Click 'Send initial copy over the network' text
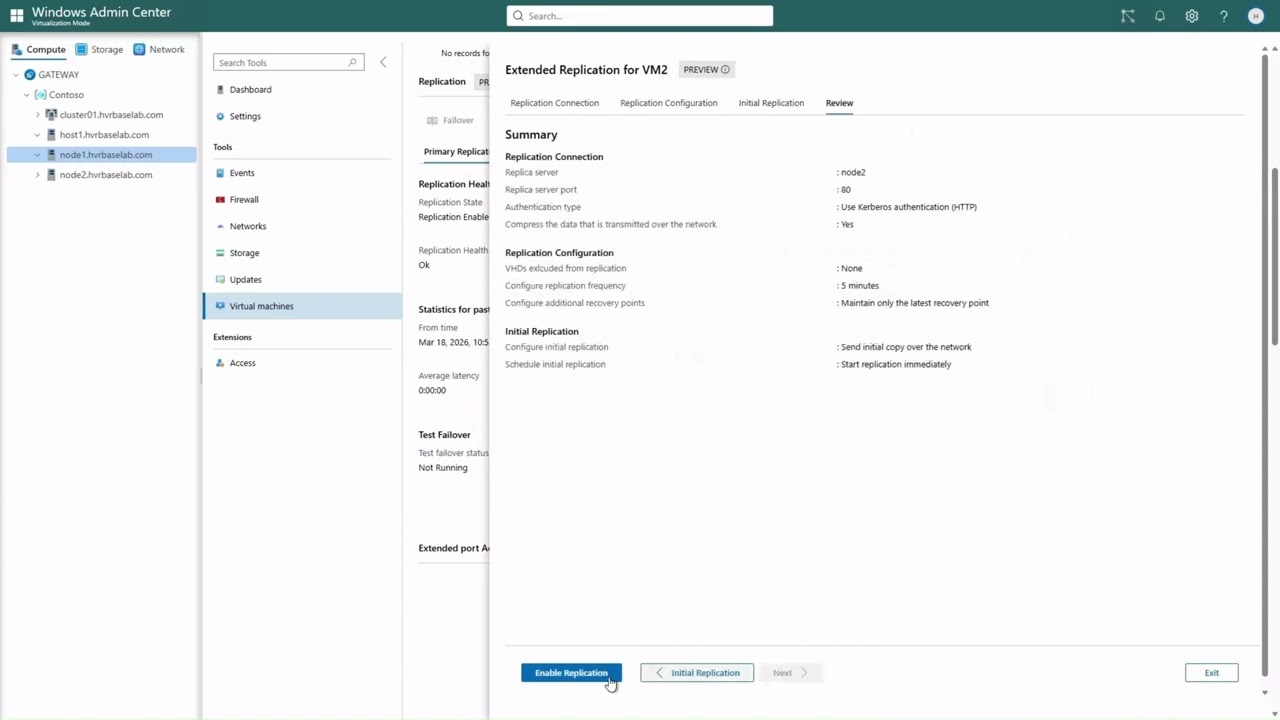1280x720 pixels. pyautogui.click(x=906, y=347)
